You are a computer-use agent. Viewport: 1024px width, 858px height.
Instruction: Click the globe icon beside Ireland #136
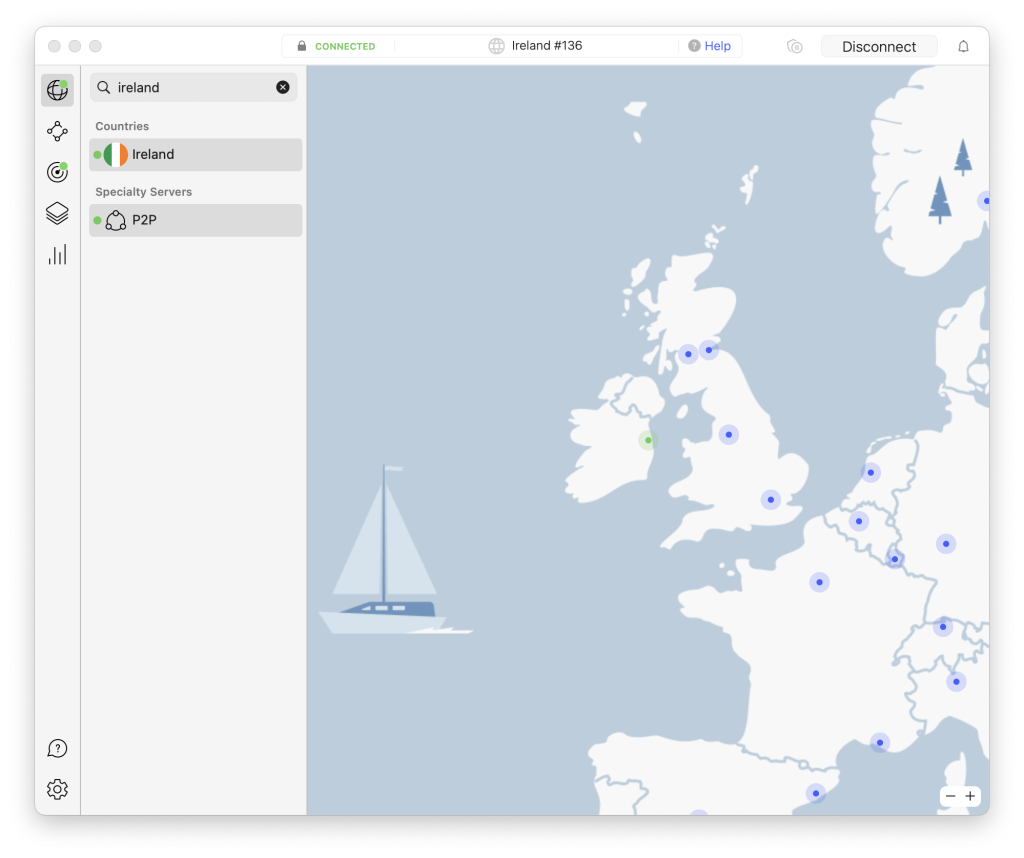(x=496, y=46)
